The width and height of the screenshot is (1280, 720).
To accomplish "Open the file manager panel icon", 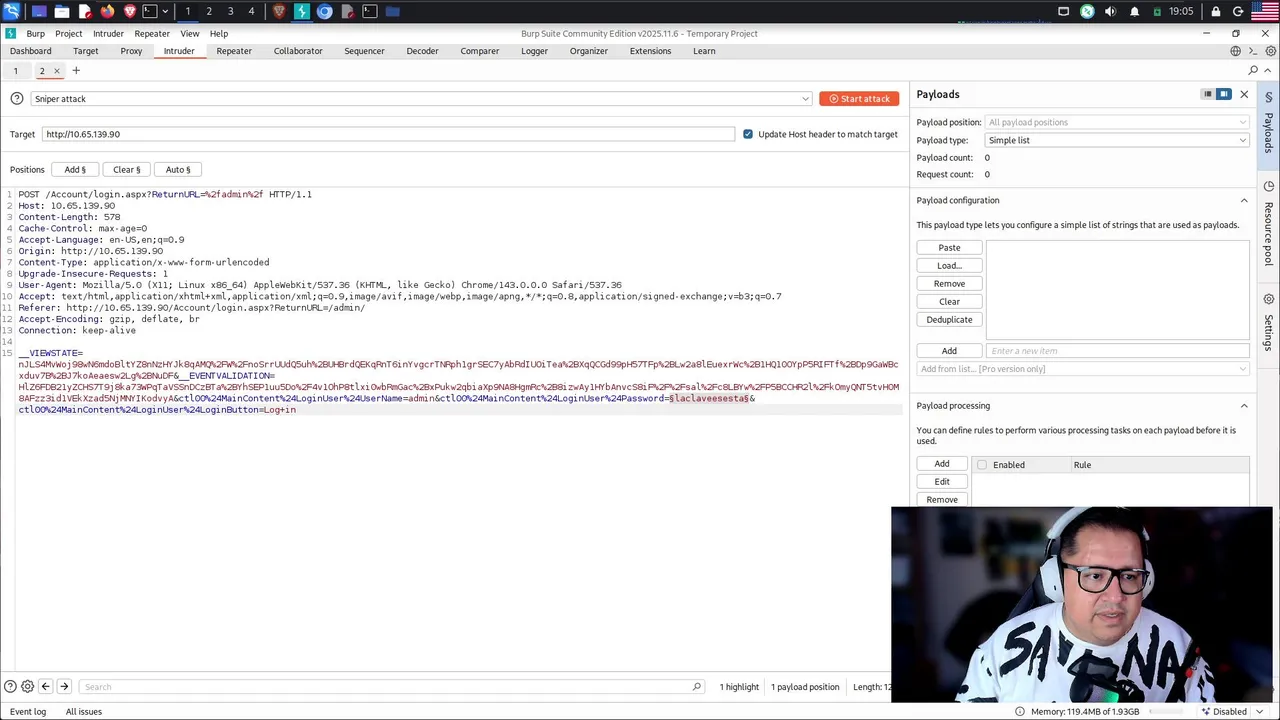I will (x=62, y=11).
